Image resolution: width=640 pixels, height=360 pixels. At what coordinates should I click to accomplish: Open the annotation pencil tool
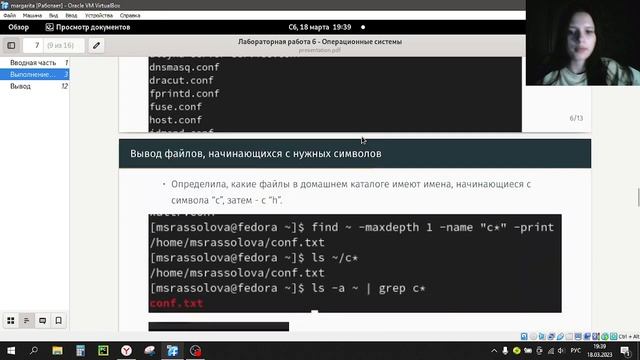[x=96, y=45]
